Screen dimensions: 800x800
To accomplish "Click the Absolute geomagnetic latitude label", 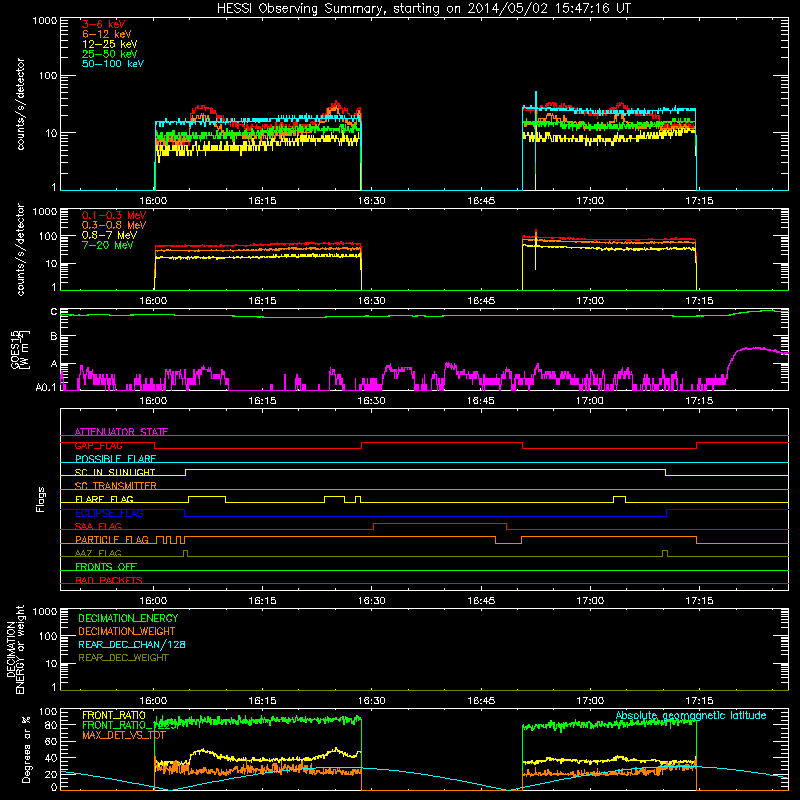I will pos(691,715).
